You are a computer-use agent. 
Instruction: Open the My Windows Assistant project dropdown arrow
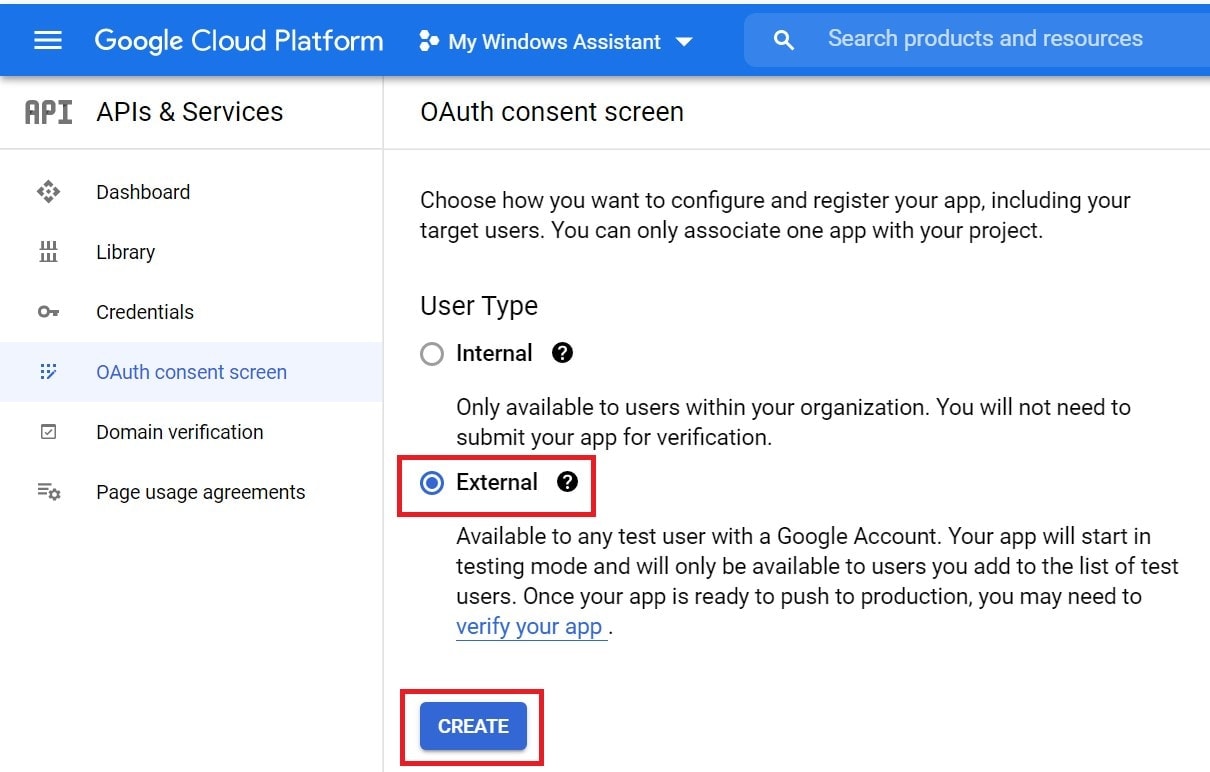click(684, 42)
